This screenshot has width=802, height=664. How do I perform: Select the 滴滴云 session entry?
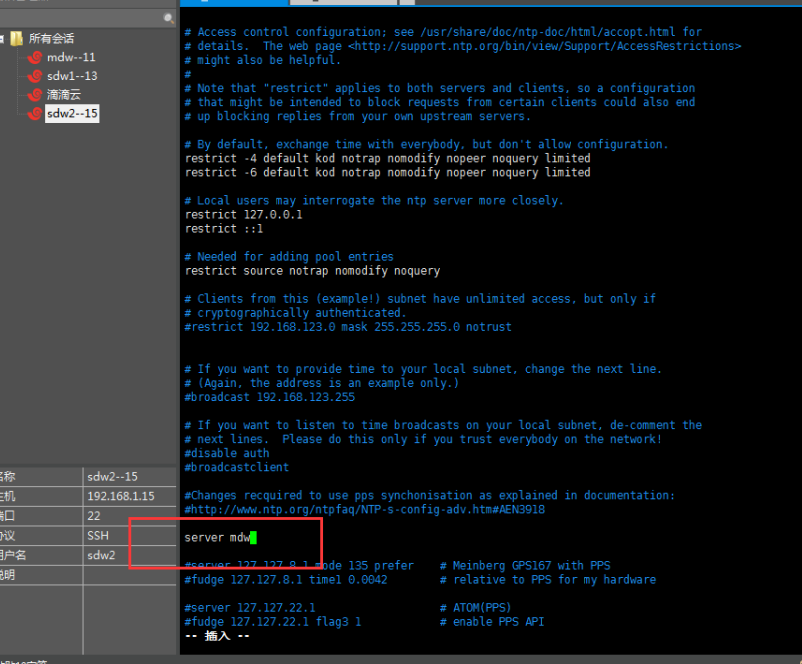tap(64, 95)
